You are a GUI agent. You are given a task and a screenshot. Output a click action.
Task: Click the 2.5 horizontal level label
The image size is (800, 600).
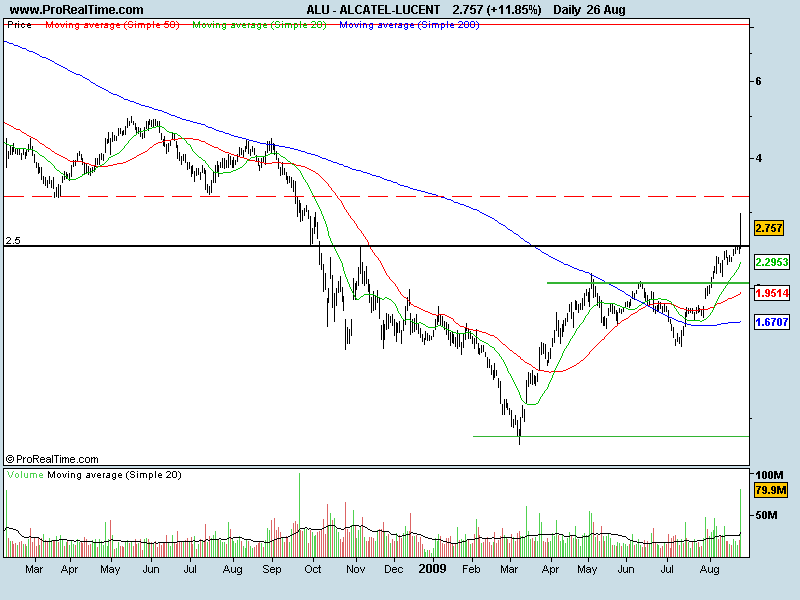point(13,240)
